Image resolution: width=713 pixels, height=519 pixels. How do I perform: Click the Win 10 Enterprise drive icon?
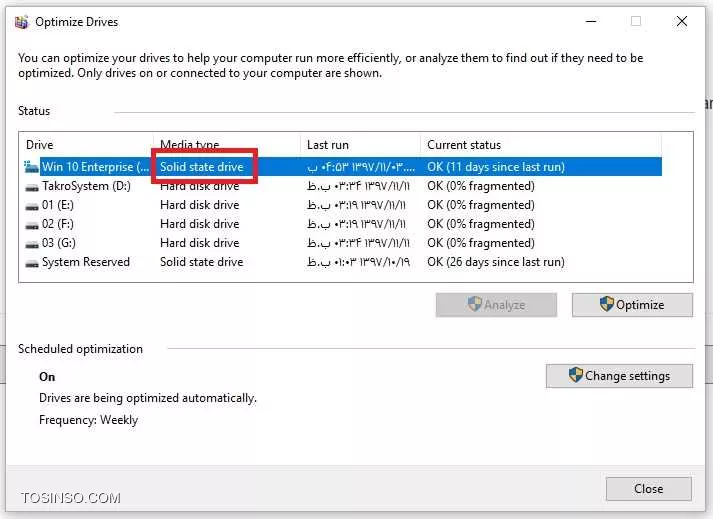[x=31, y=167]
